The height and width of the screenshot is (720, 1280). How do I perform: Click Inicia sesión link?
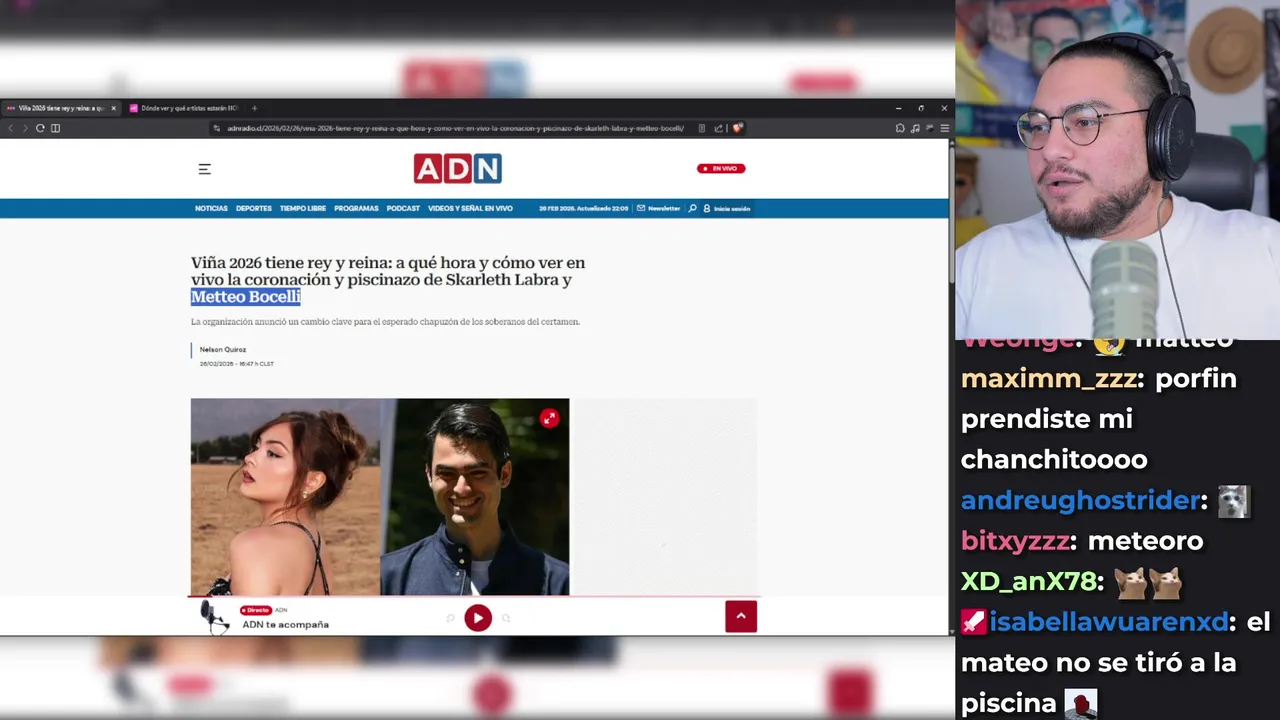pyautogui.click(x=727, y=208)
